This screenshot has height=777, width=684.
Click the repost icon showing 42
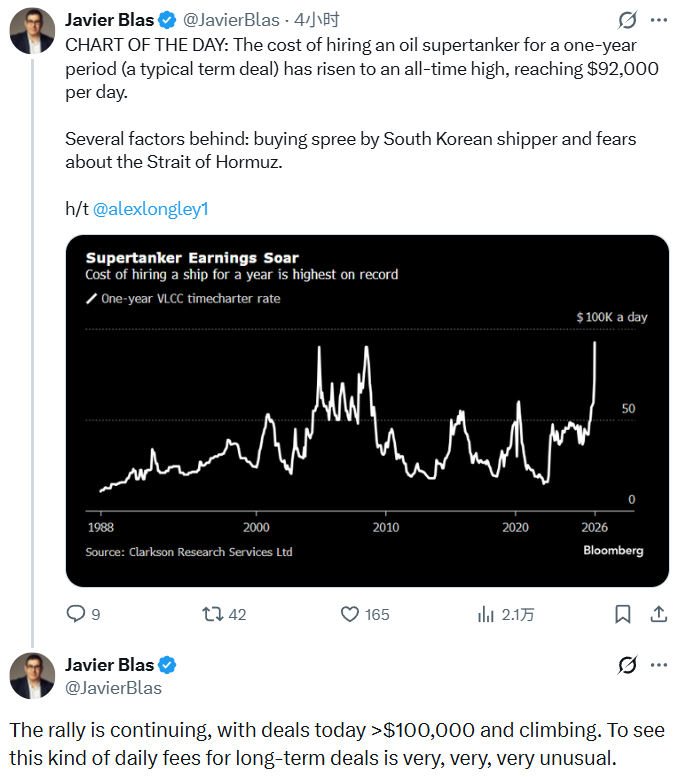tap(213, 613)
